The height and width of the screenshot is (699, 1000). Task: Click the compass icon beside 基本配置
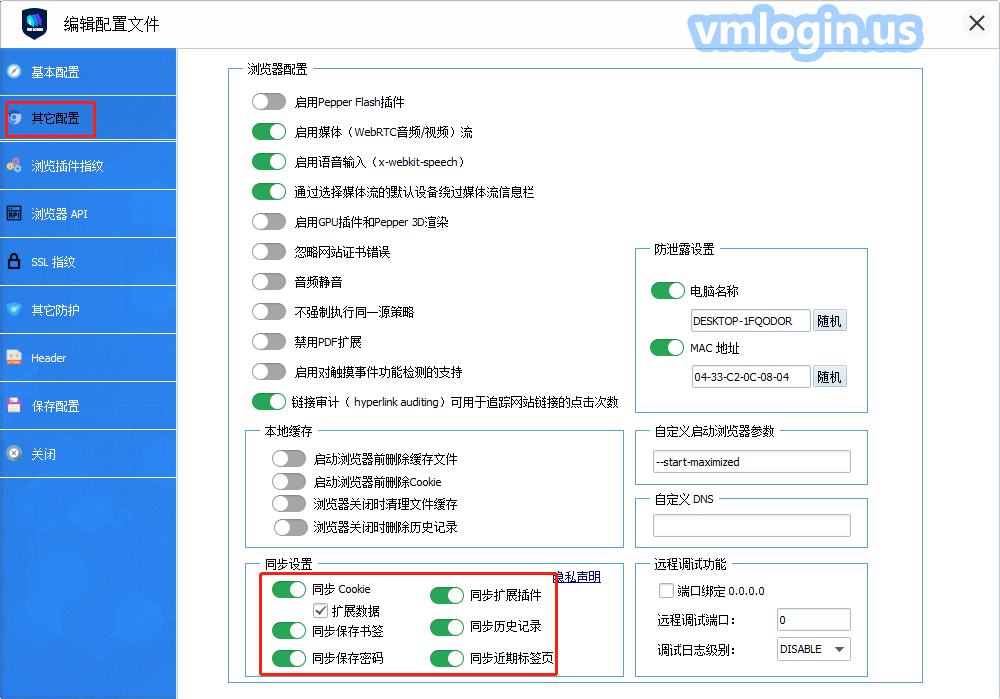point(14,72)
